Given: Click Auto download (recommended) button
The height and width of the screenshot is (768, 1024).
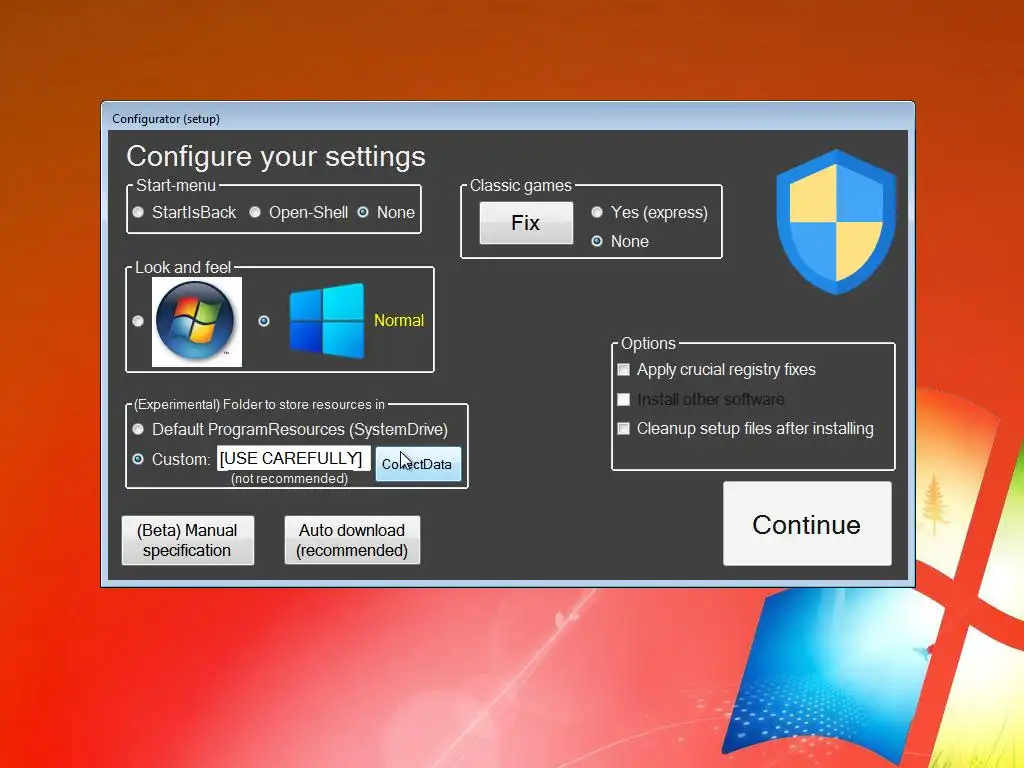Looking at the screenshot, I should click(x=352, y=540).
